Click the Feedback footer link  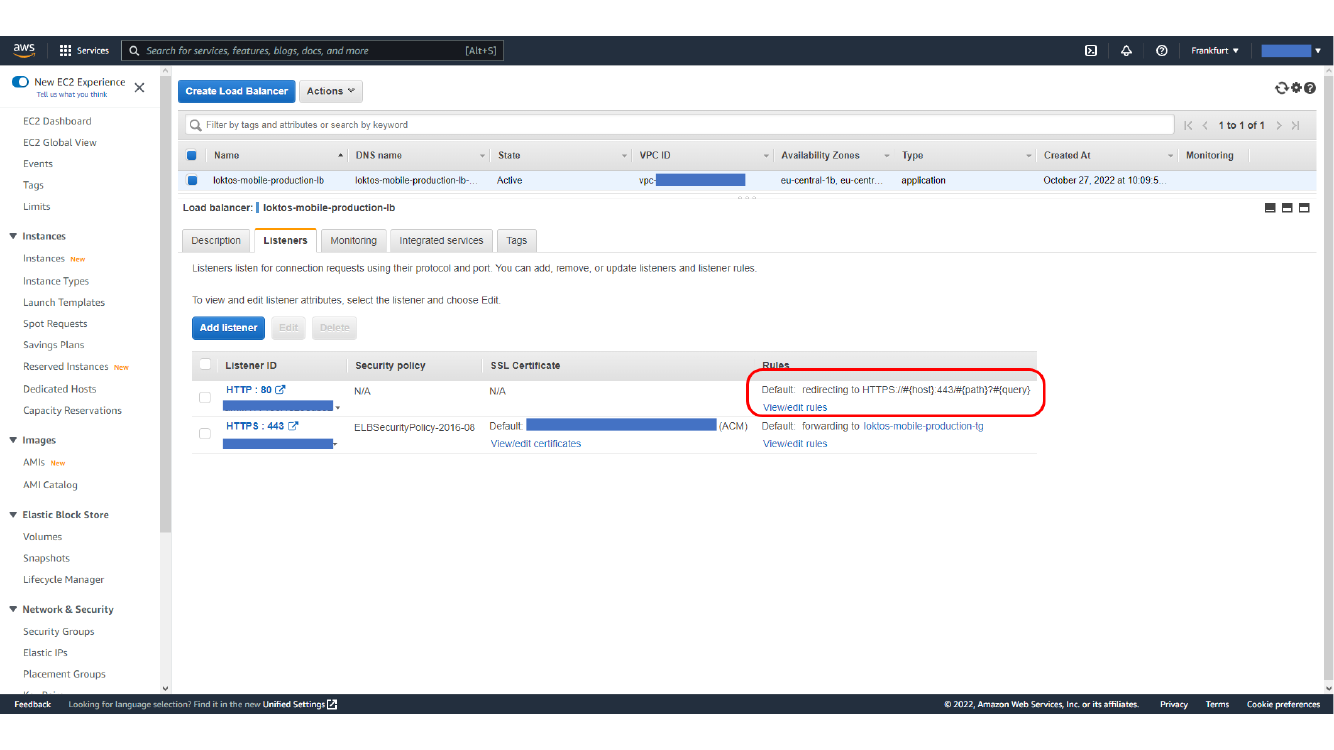[x=33, y=704]
